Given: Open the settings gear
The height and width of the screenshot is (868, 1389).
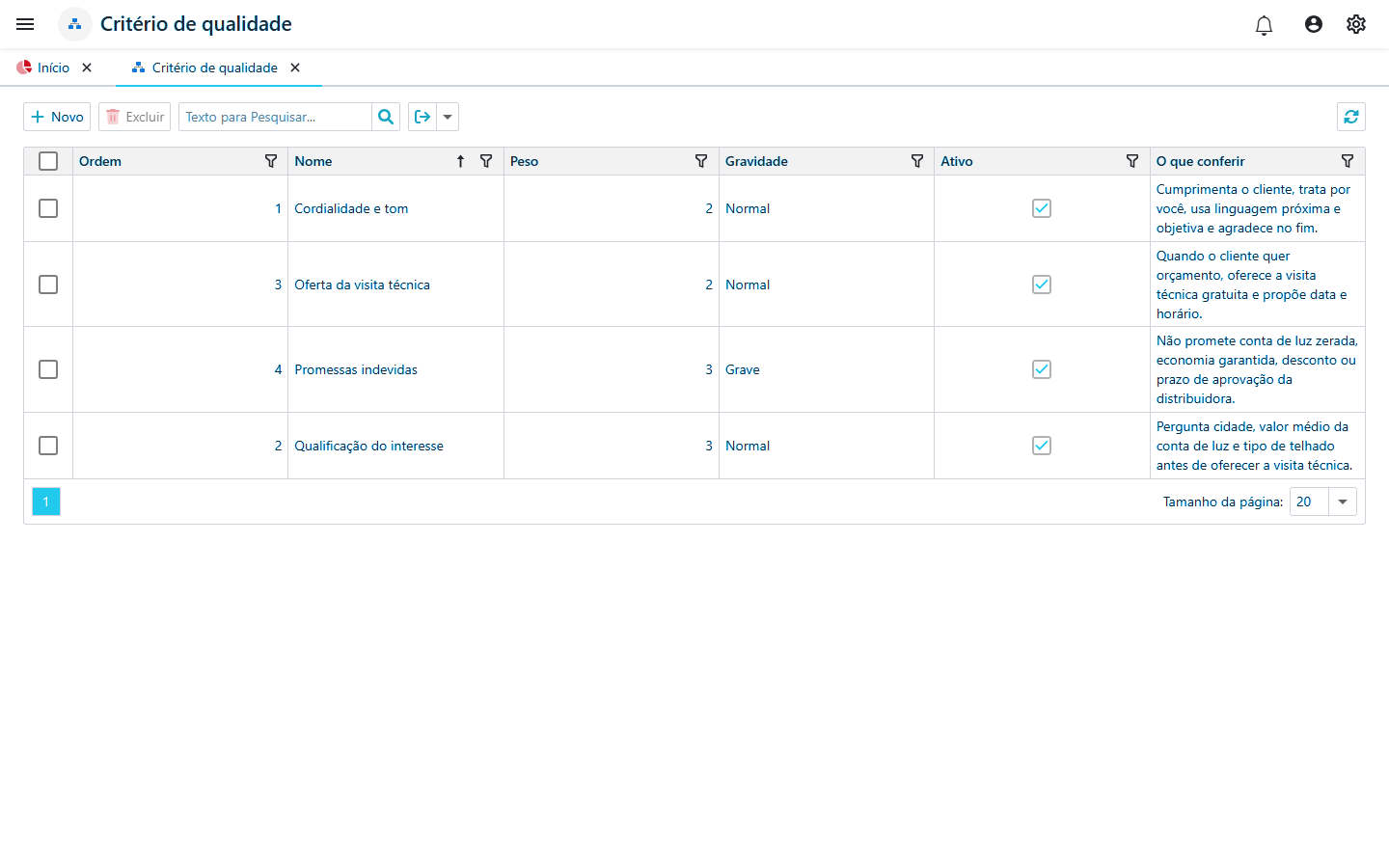Looking at the screenshot, I should click(x=1356, y=24).
